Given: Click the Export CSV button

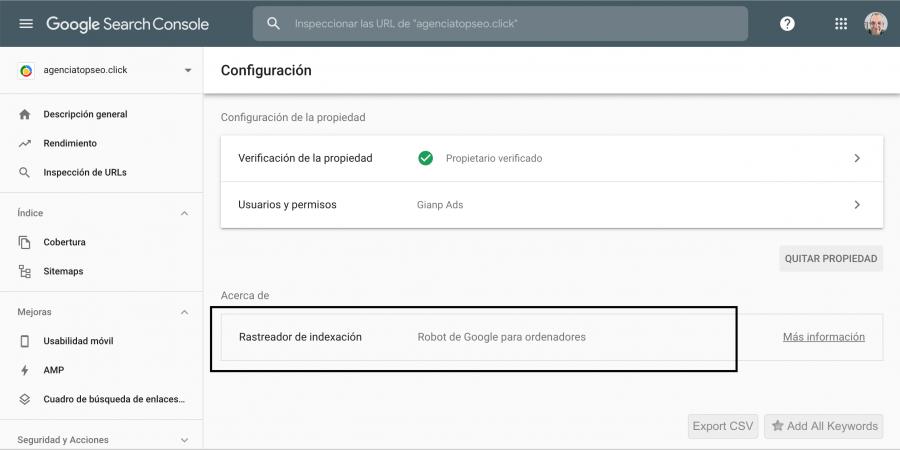Looking at the screenshot, I should (x=723, y=426).
